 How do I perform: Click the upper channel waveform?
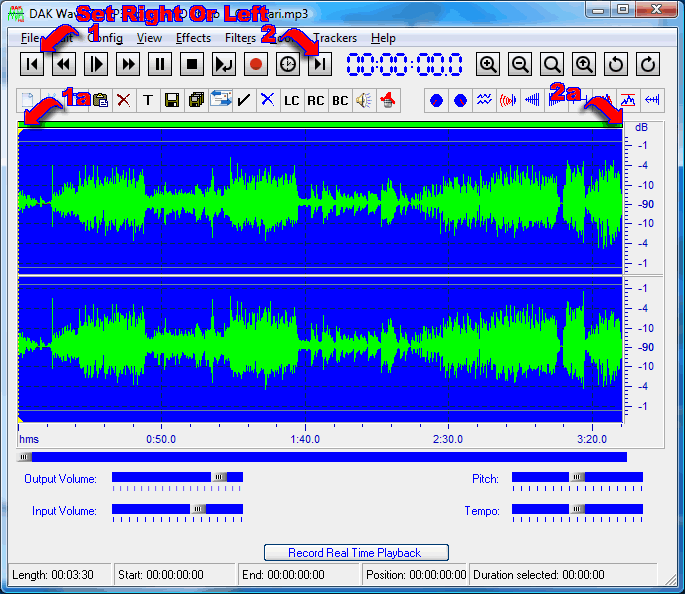320,201
